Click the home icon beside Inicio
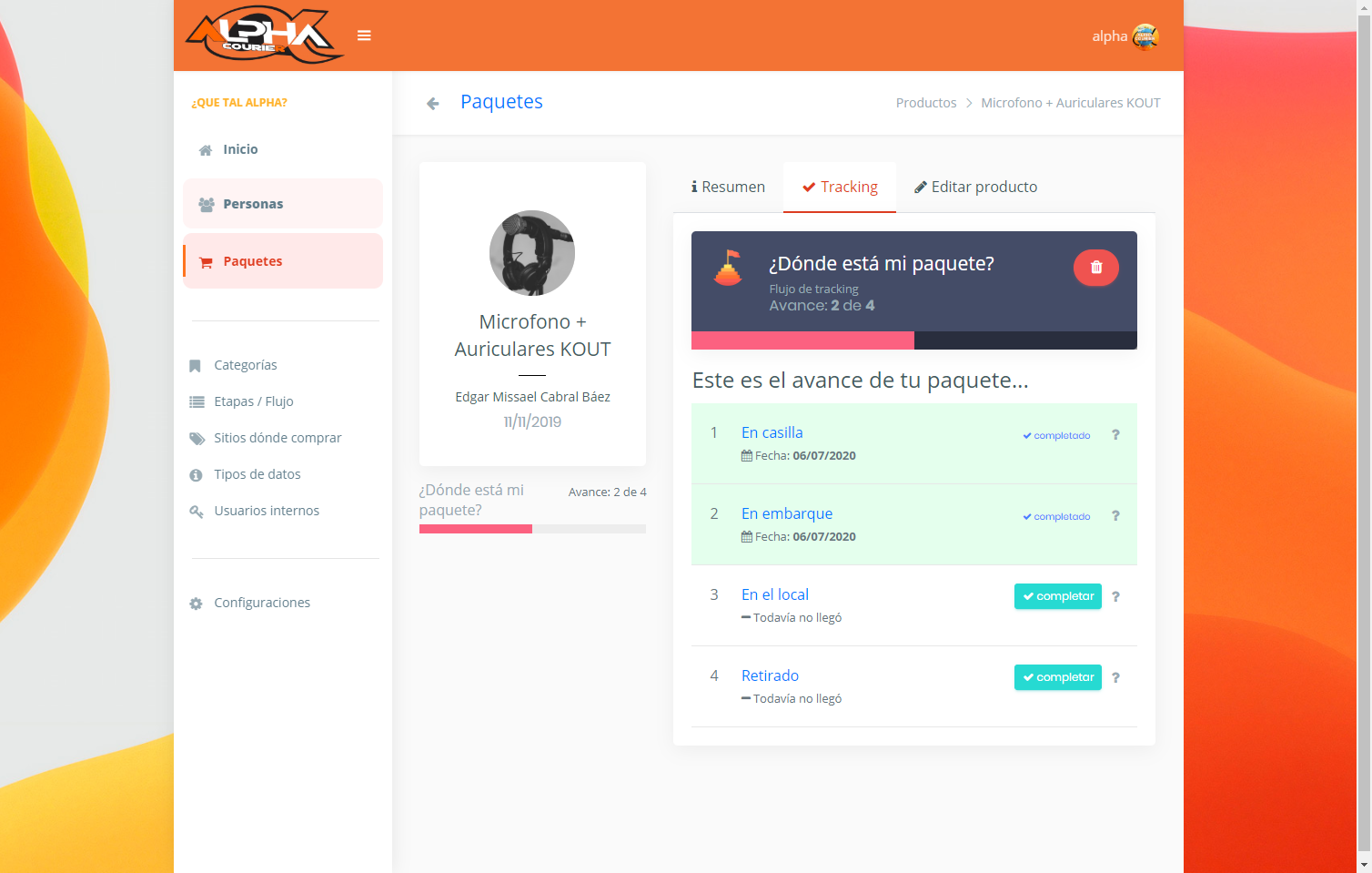Screen dimensions: 1372x873 click(x=206, y=150)
